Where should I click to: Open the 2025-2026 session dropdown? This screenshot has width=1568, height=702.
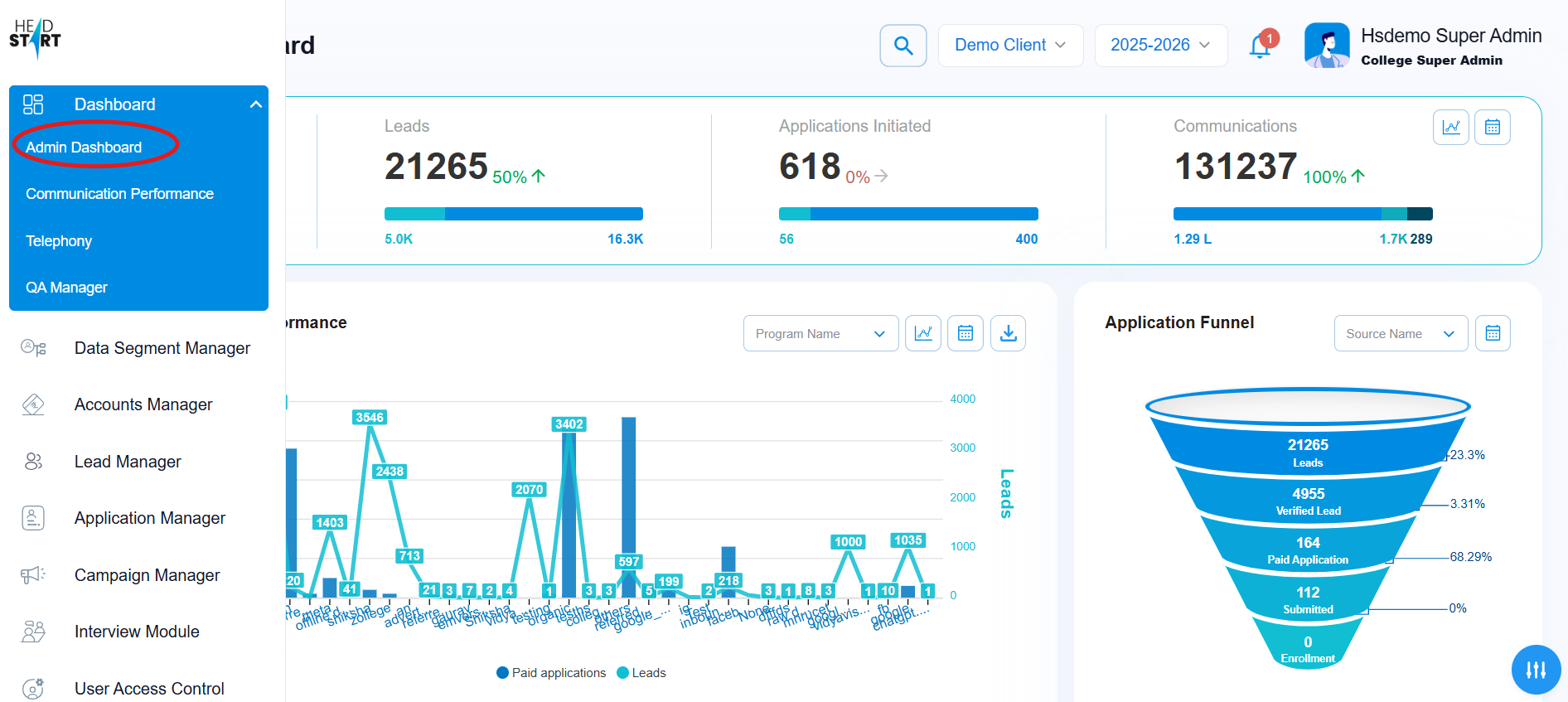tap(1160, 46)
